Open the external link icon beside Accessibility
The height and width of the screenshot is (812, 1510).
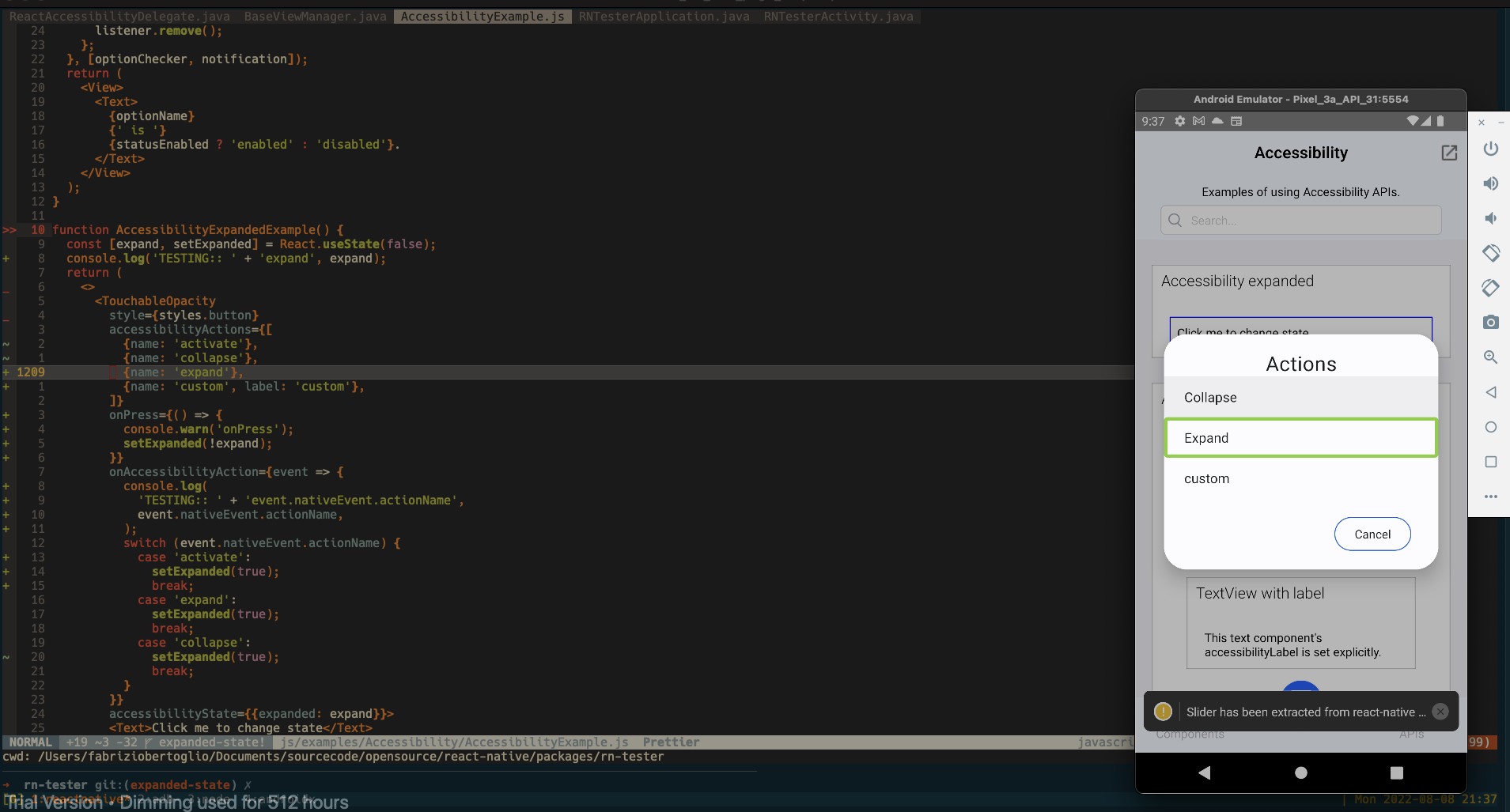(1448, 153)
